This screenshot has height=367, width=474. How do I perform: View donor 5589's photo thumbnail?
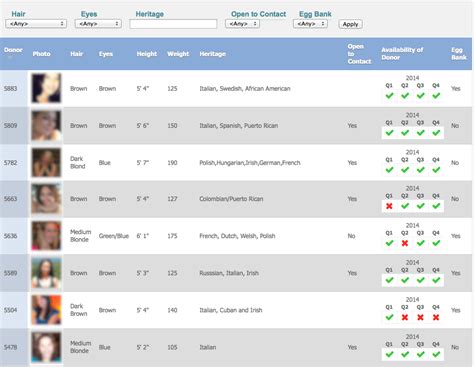[x=46, y=273]
